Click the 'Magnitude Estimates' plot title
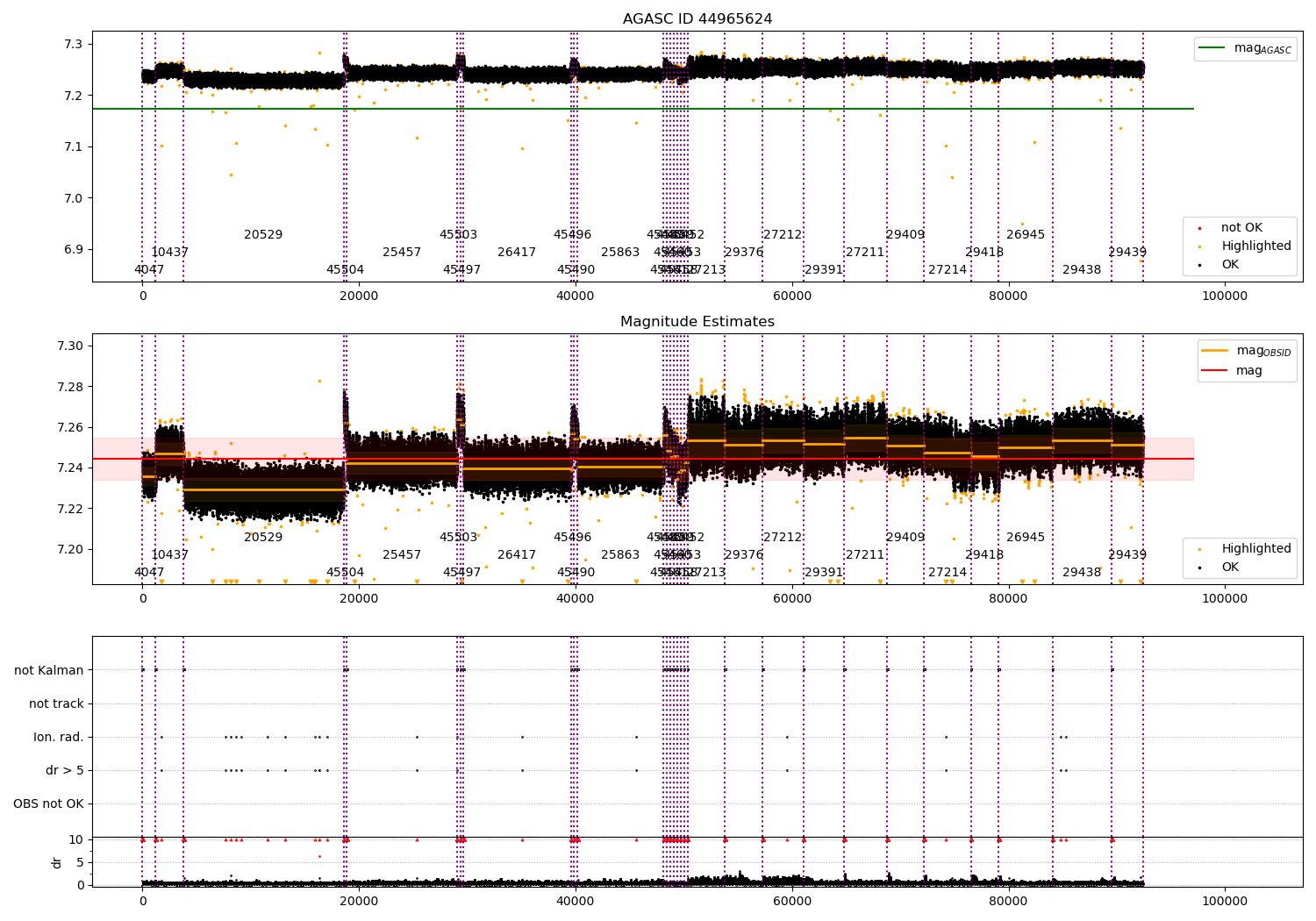The width and height of the screenshot is (1316, 921). pos(697,322)
